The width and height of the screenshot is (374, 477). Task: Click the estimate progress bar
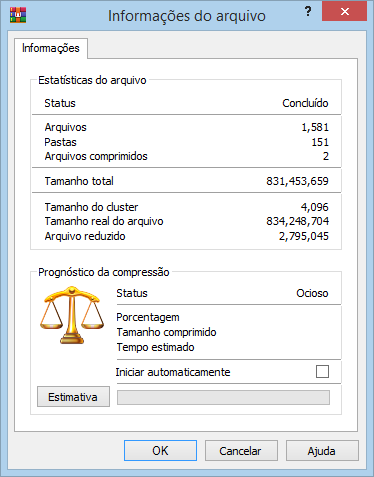click(x=223, y=397)
